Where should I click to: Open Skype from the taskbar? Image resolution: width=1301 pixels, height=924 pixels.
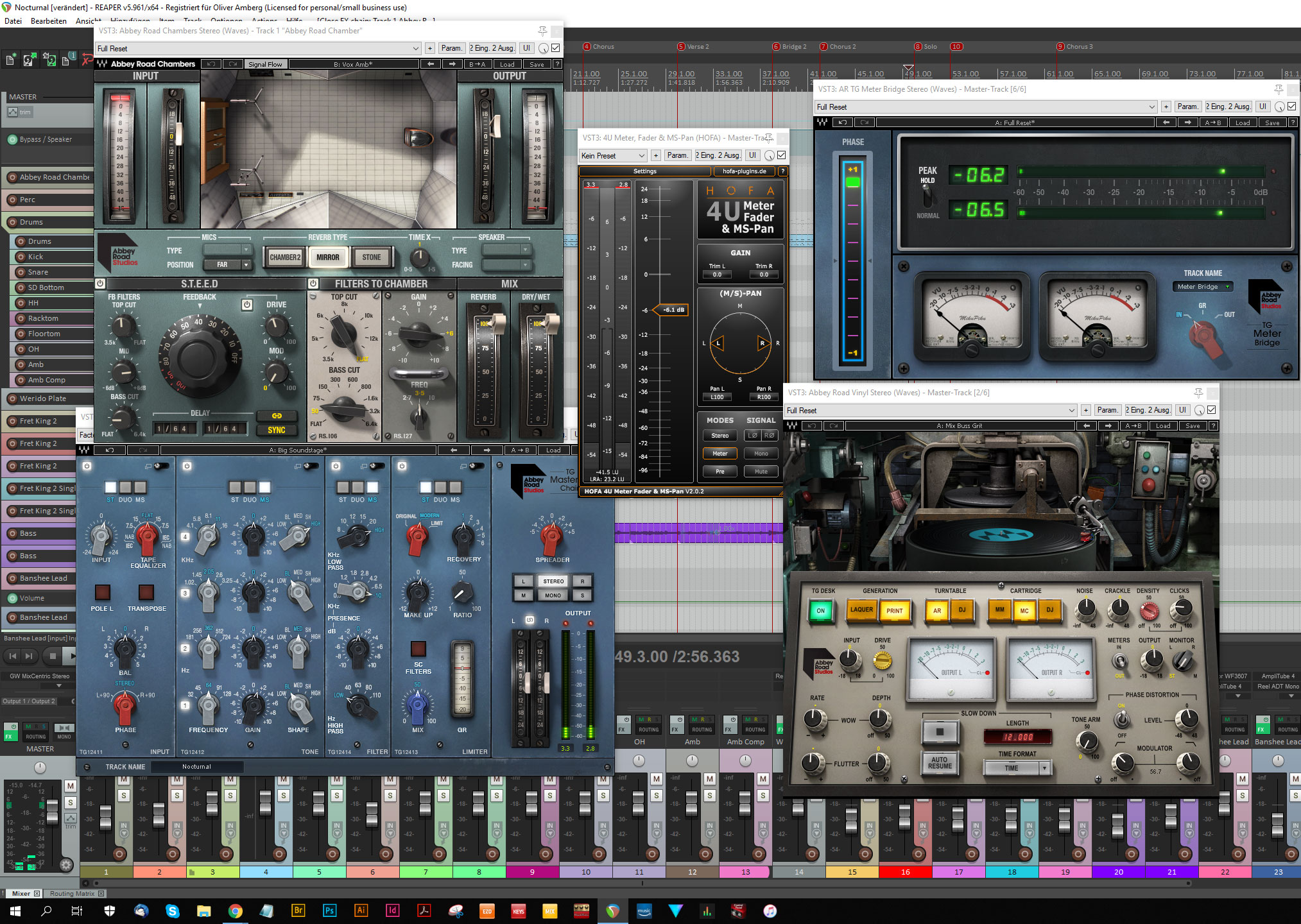(173, 911)
